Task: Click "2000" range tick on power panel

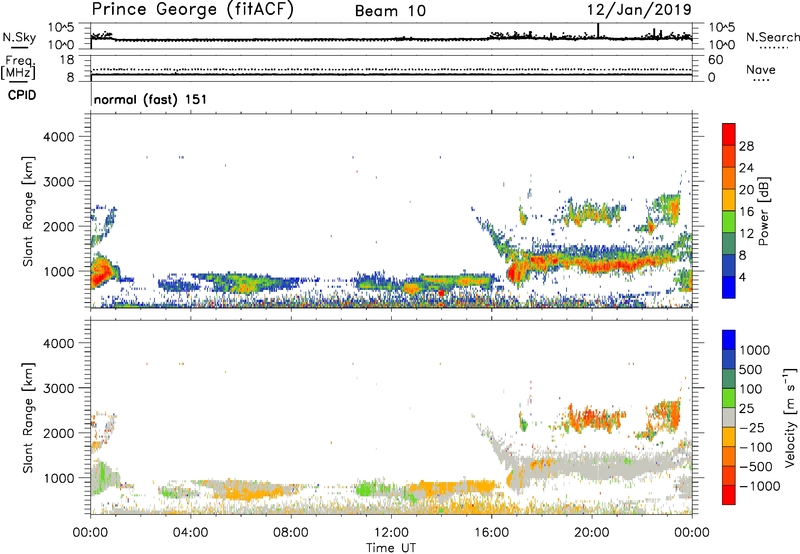Action: click(59, 226)
